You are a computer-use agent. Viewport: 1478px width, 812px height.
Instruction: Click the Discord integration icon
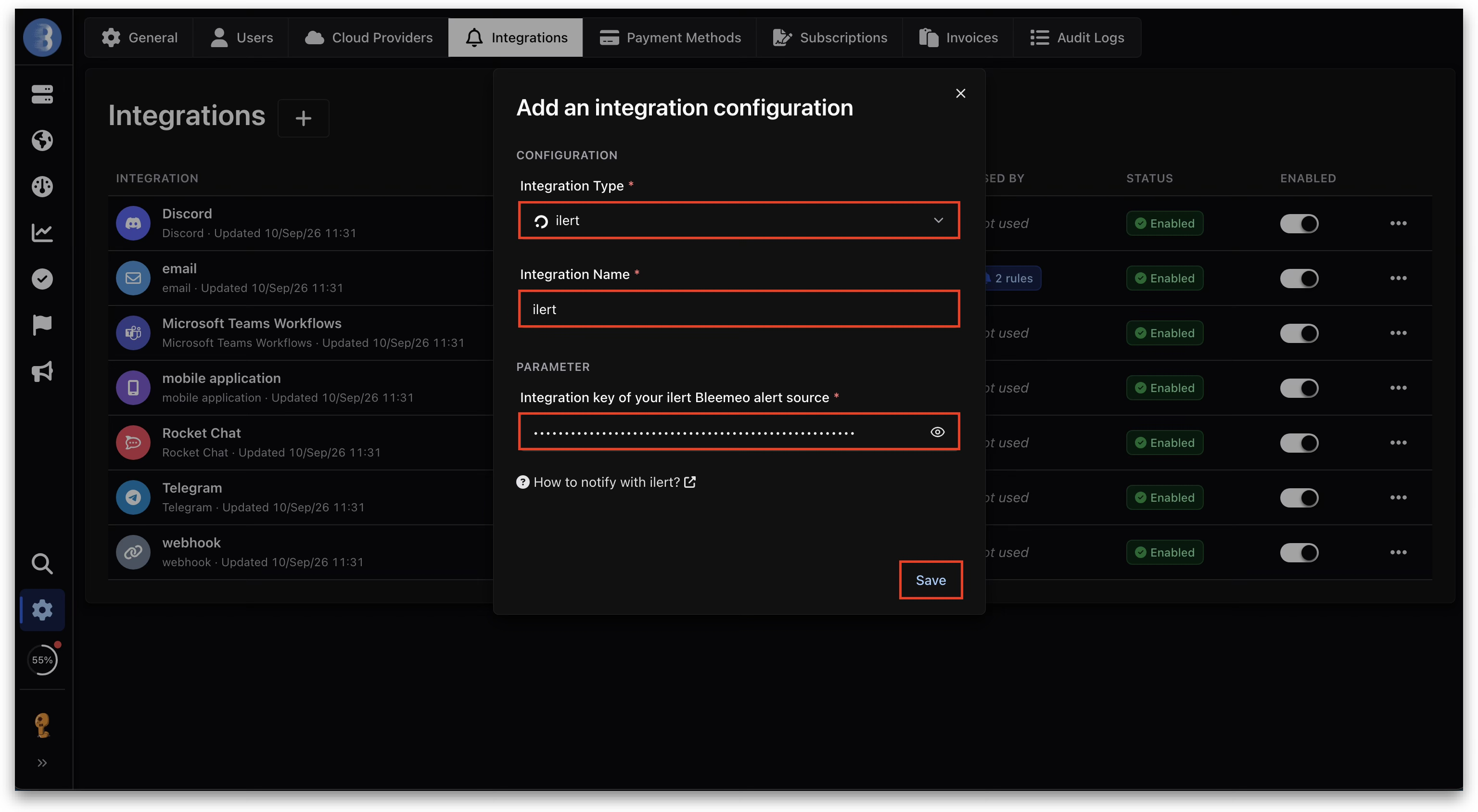coord(133,223)
